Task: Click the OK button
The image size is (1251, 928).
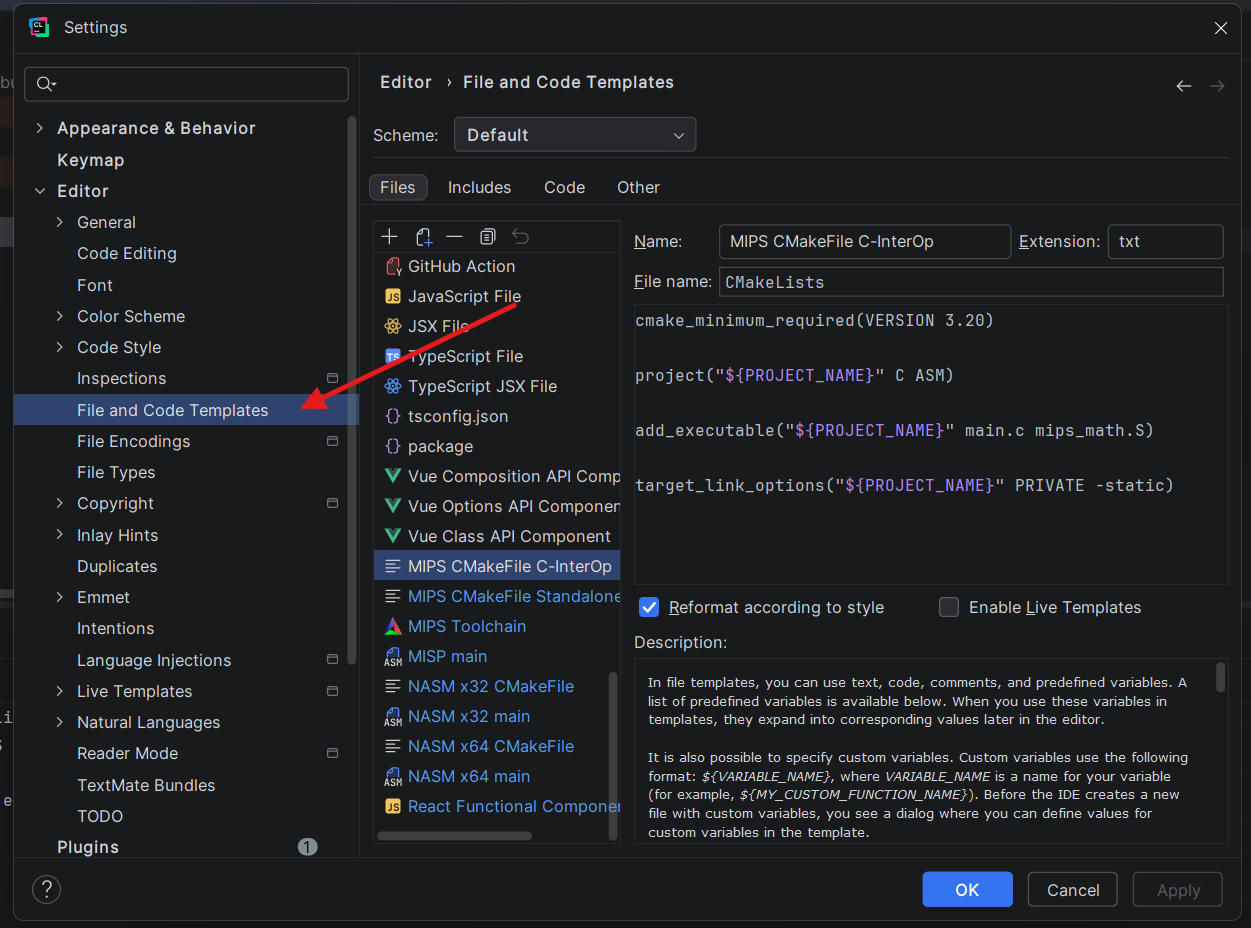Action: pos(967,889)
